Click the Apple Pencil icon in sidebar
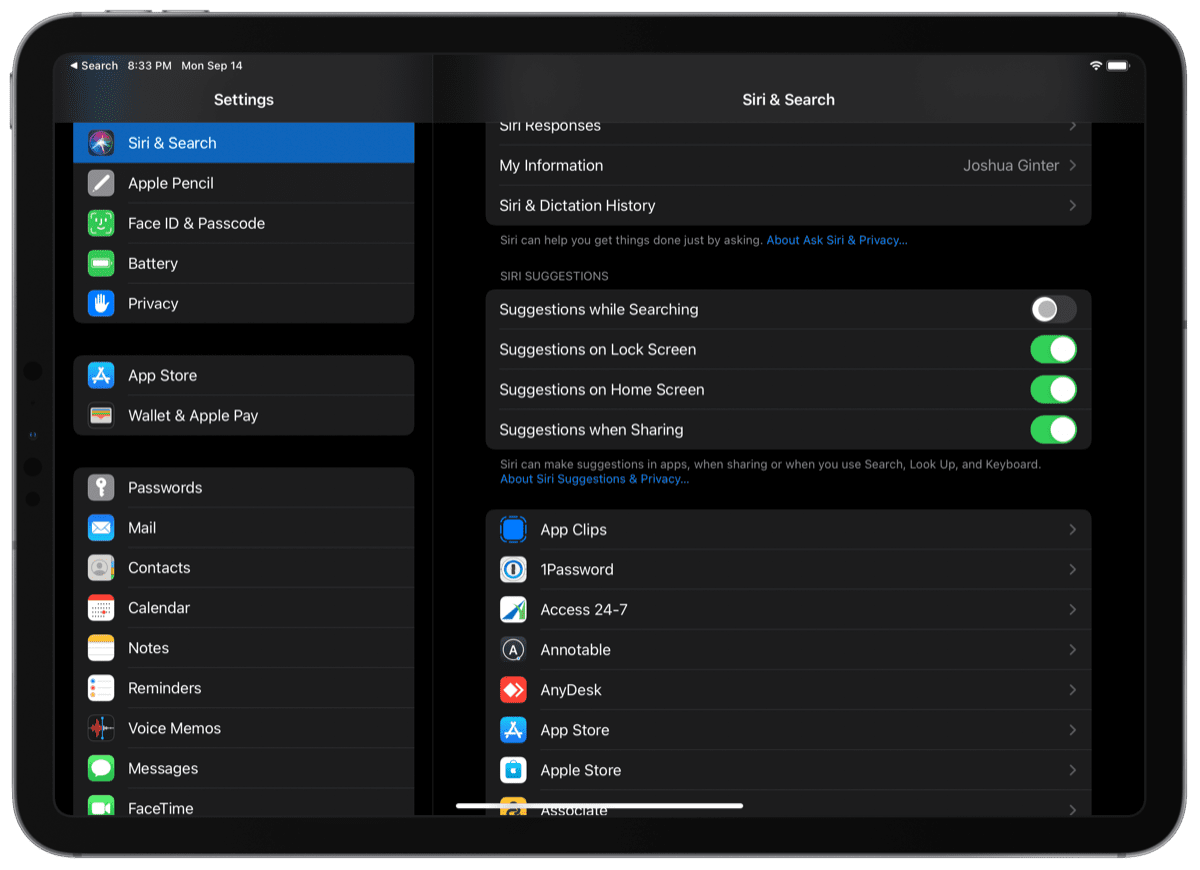Image resolution: width=1200 pixels, height=870 pixels. [101, 183]
